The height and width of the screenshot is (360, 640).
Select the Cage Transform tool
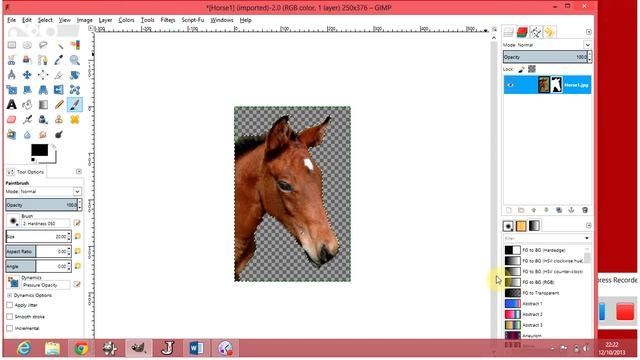click(x=75, y=90)
